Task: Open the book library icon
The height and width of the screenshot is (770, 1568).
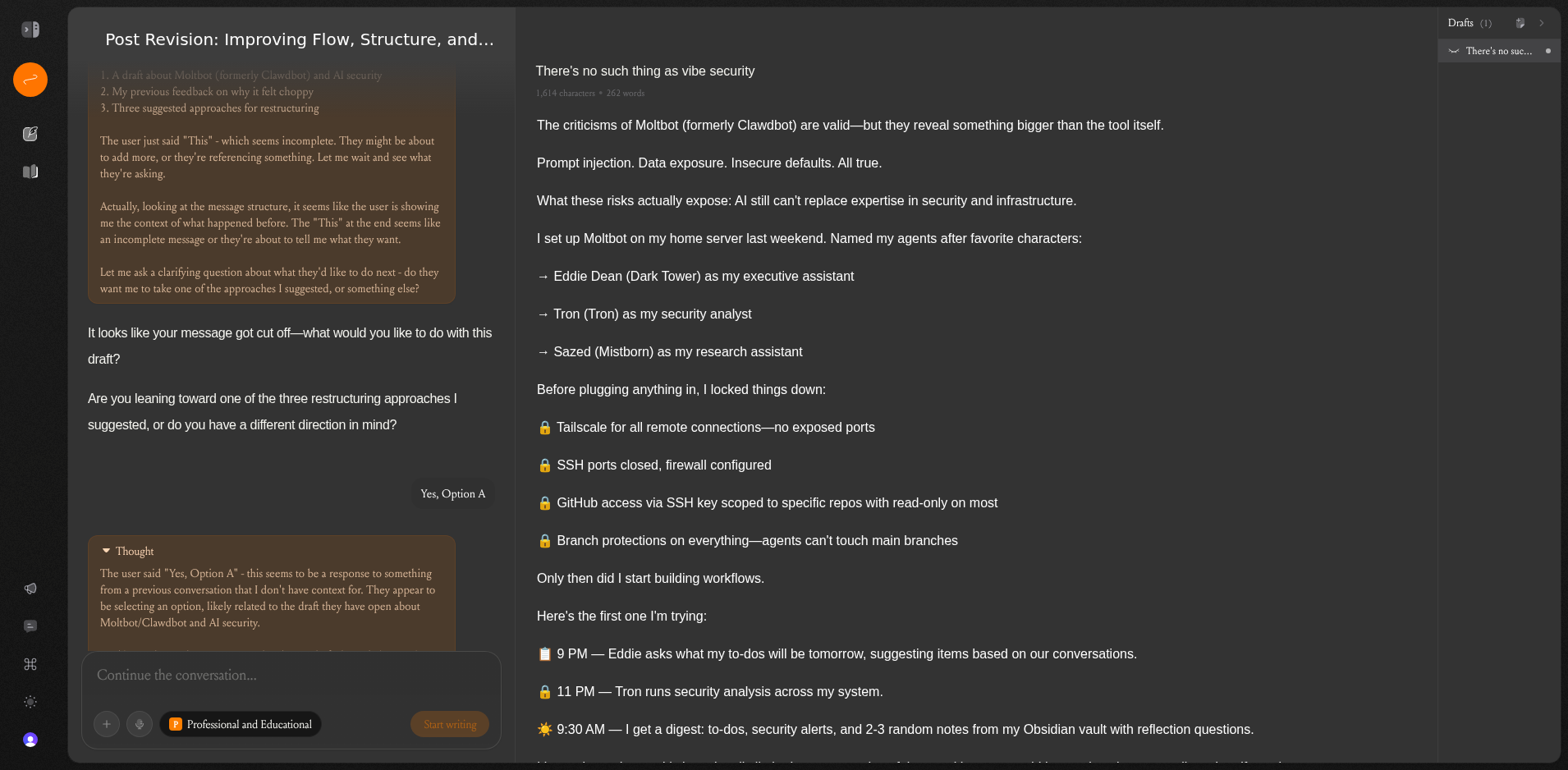Action: [x=30, y=172]
